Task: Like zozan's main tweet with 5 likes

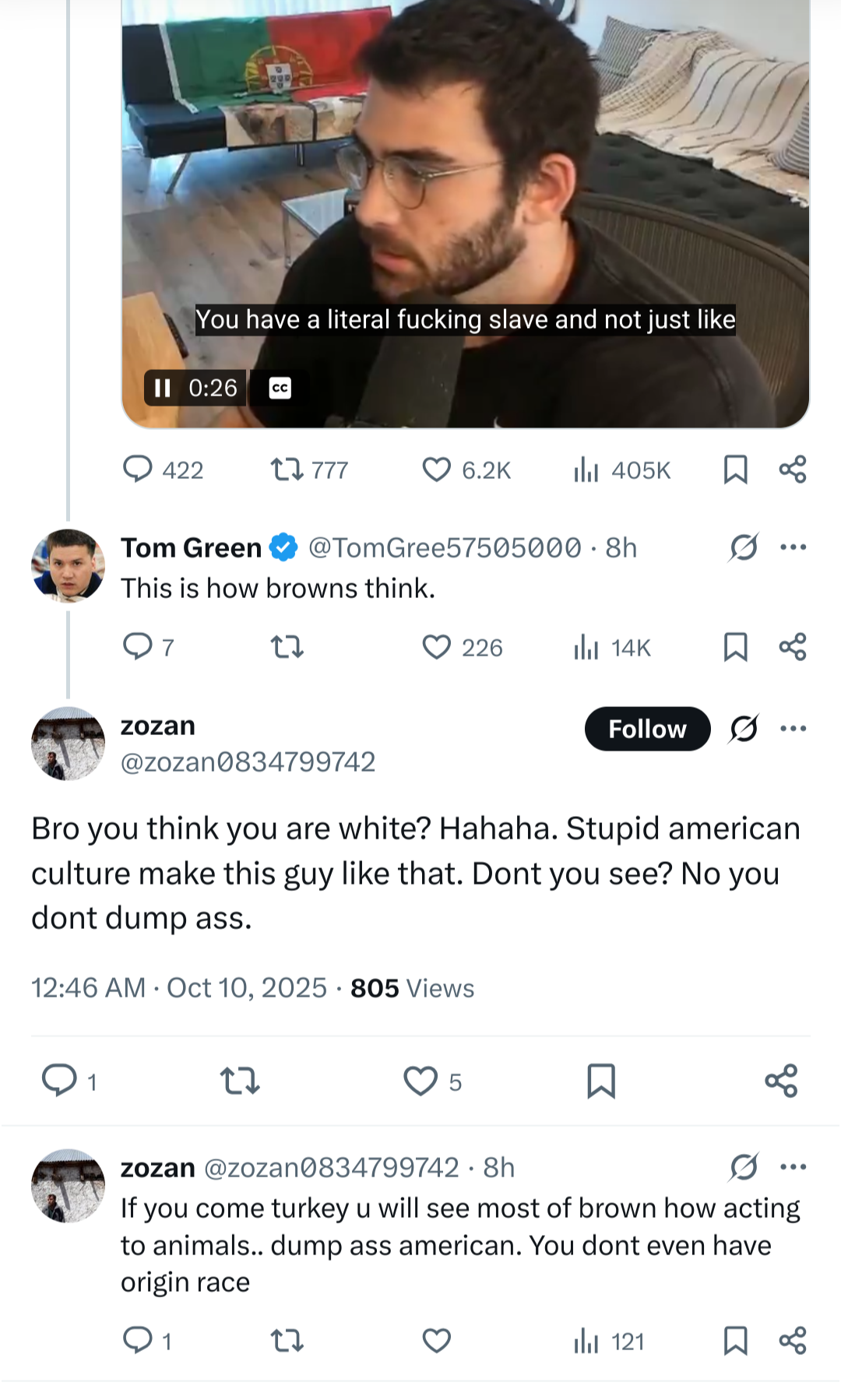Action: [x=432, y=1082]
